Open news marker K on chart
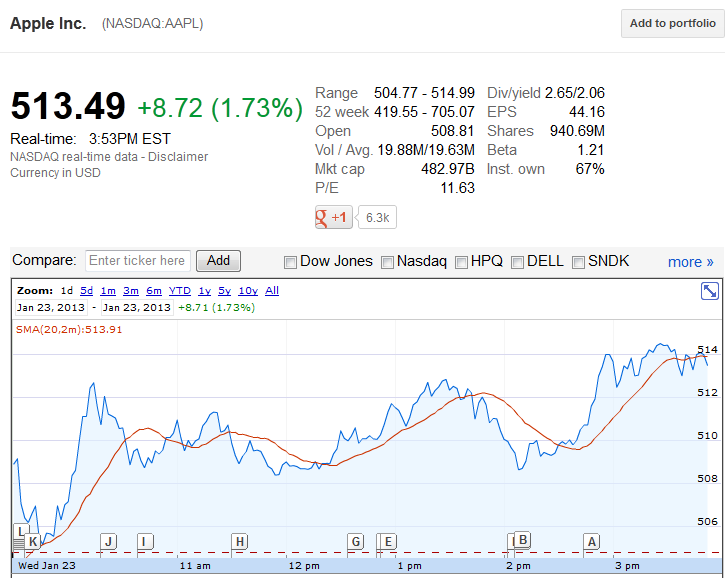Viewport: 725px width, 578px height. [x=33, y=541]
